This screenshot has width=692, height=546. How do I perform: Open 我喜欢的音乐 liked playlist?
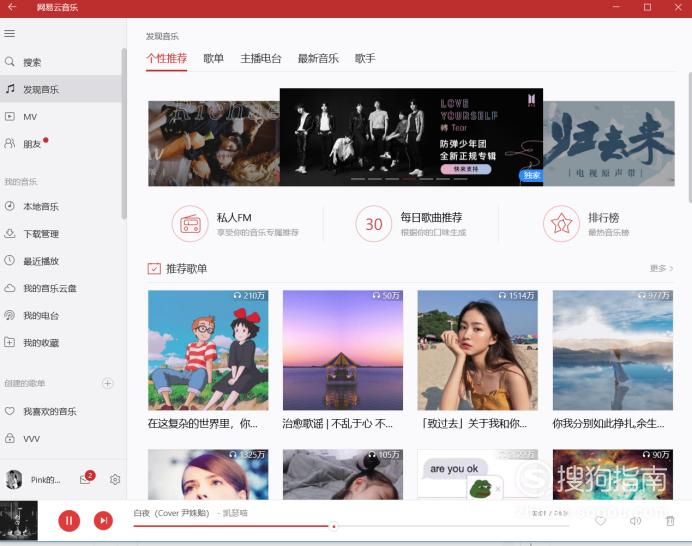click(x=60, y=411)
